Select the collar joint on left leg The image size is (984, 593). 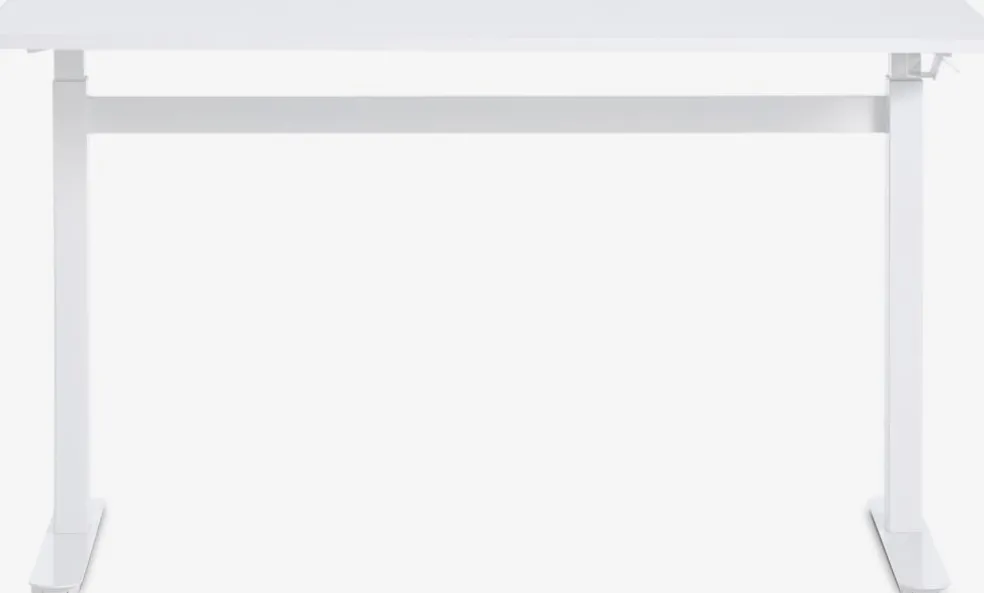pyautogui.click(x=70, y=78)
